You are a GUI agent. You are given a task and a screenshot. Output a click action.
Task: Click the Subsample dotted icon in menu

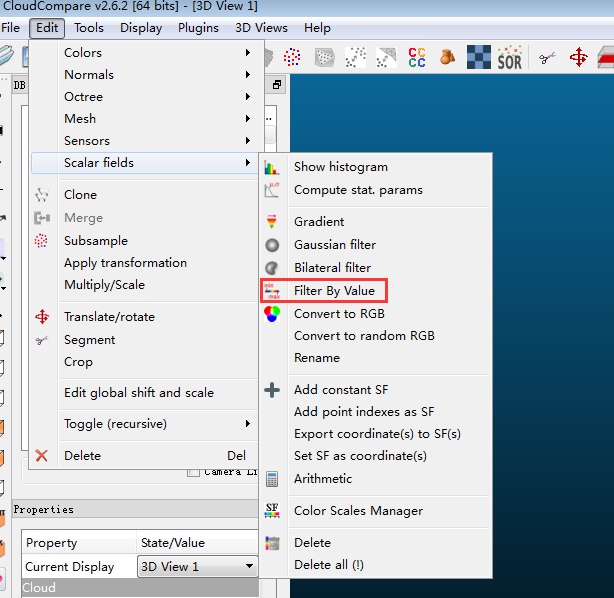click(x=41, y=240)
